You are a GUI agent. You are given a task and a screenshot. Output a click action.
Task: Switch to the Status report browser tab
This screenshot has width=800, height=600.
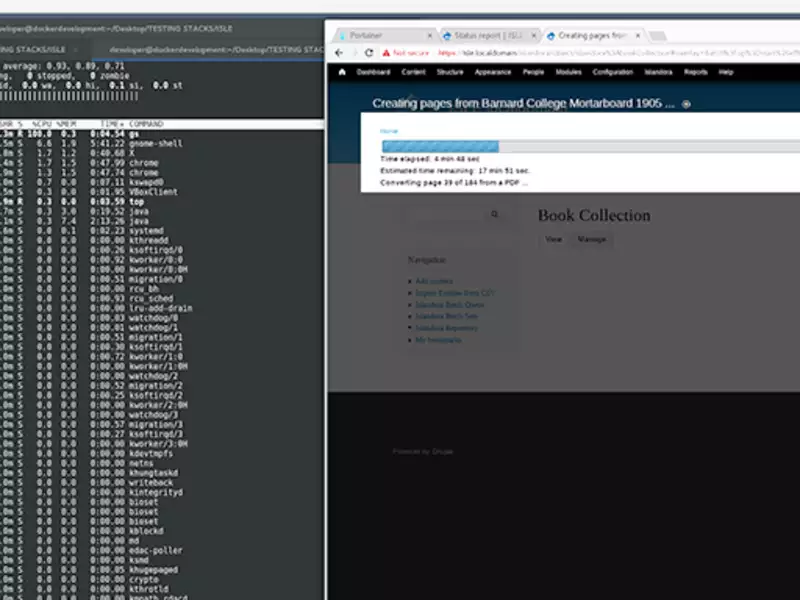pyautogui.click(x=489, y=35)
